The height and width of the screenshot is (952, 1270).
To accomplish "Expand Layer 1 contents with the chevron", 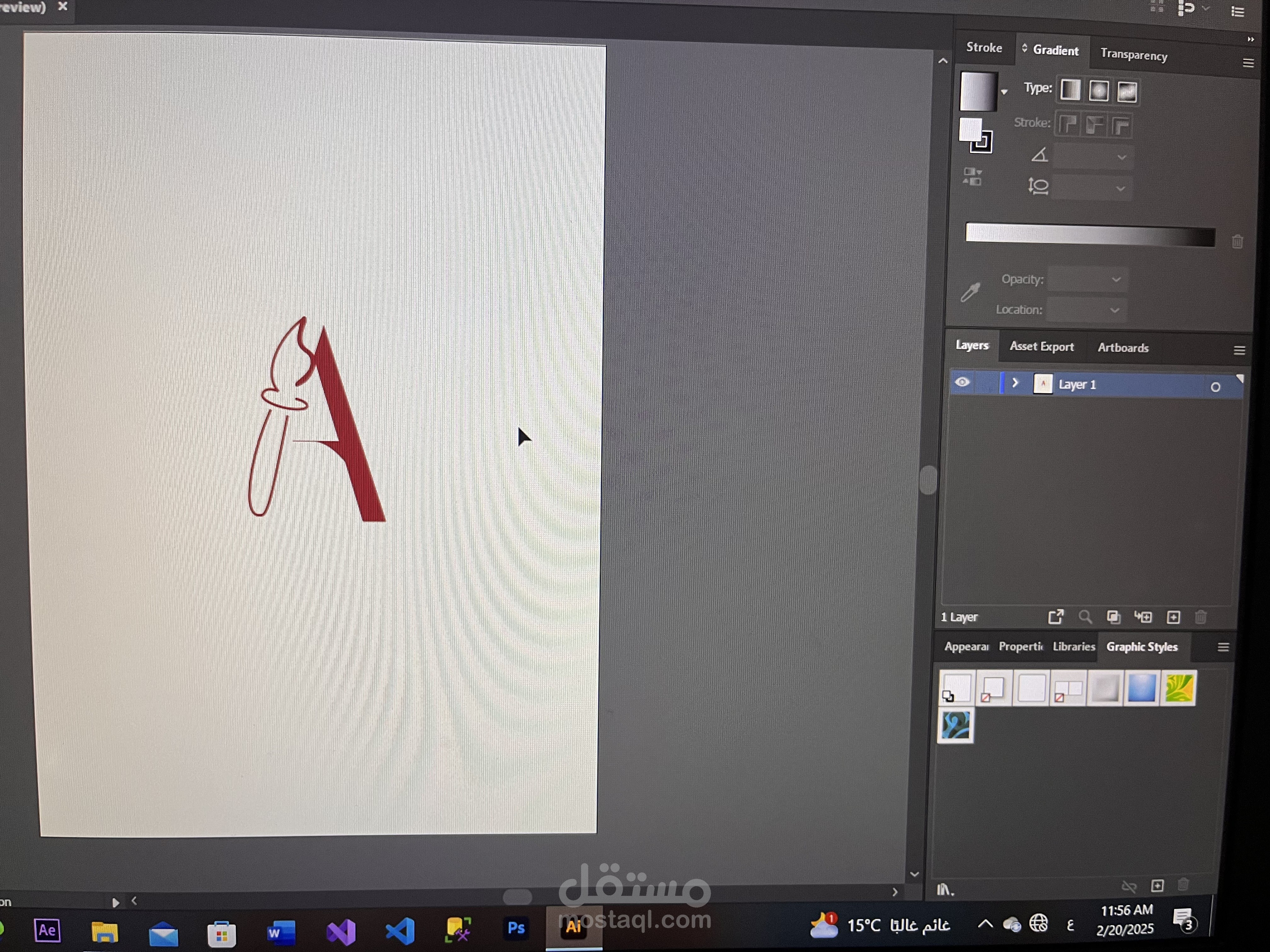I will (1015, 383).
